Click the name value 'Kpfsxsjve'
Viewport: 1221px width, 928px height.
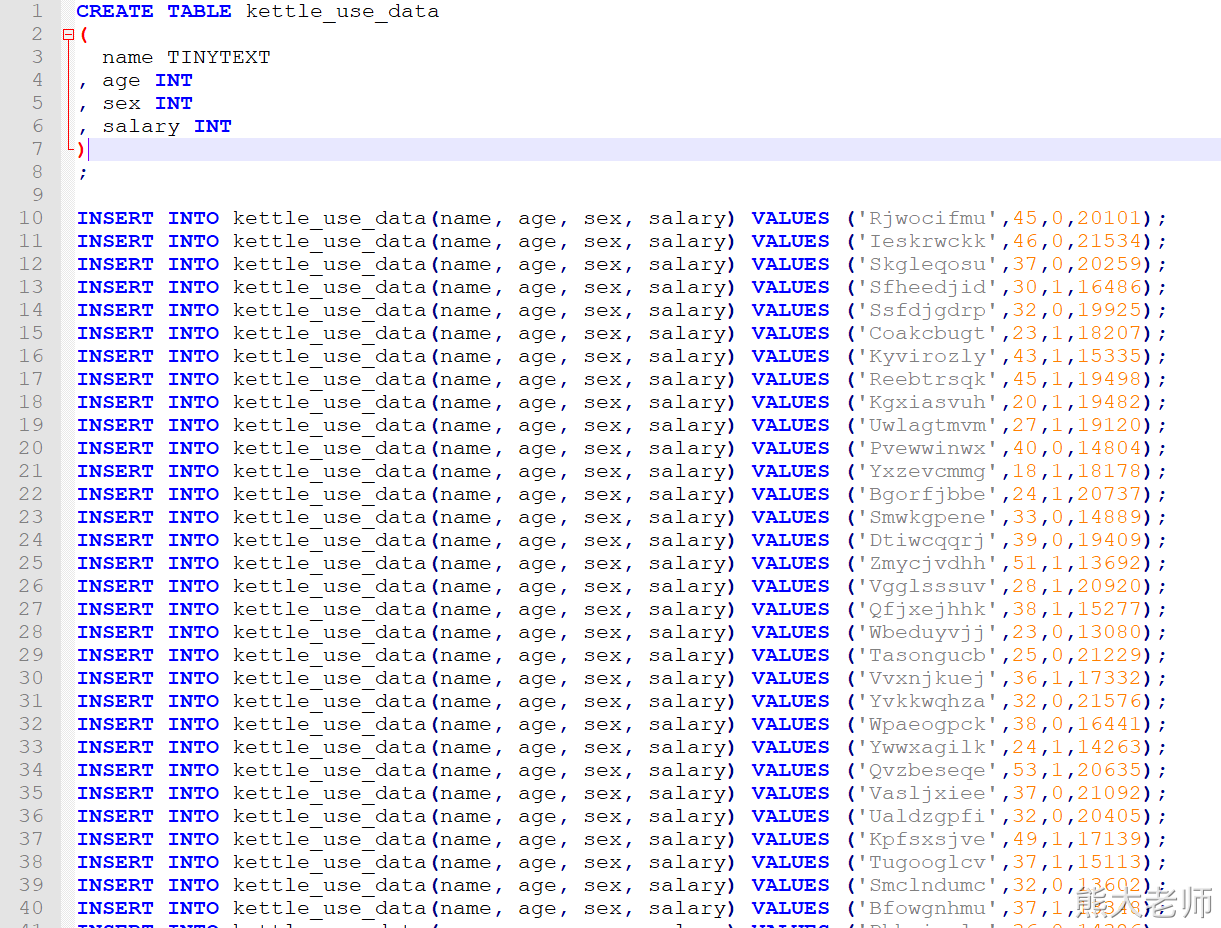[927, 840]
